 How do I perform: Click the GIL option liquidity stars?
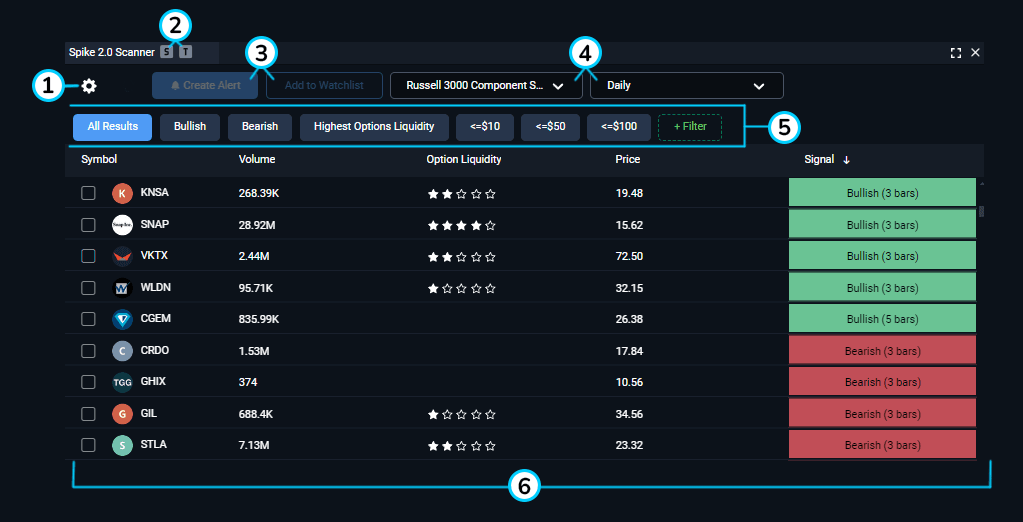pyautogui.click(x=461, y=414)
